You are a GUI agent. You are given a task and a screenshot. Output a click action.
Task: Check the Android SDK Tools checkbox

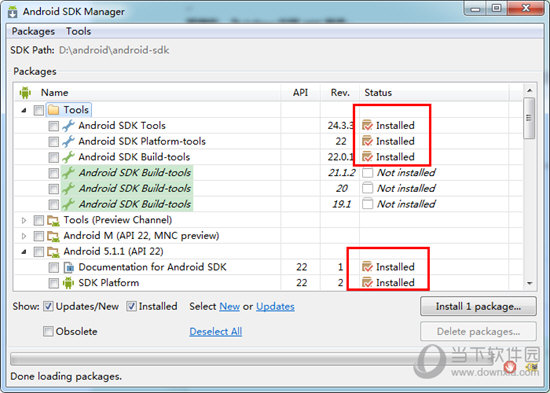pos(54,126)
